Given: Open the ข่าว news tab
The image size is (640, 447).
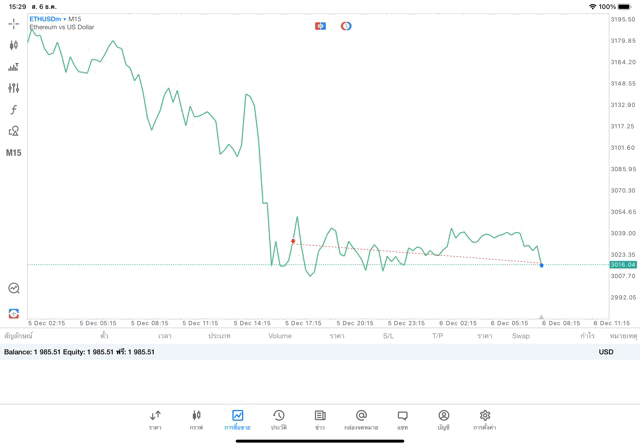Looking at the screenshot, I should coord(320,420).
